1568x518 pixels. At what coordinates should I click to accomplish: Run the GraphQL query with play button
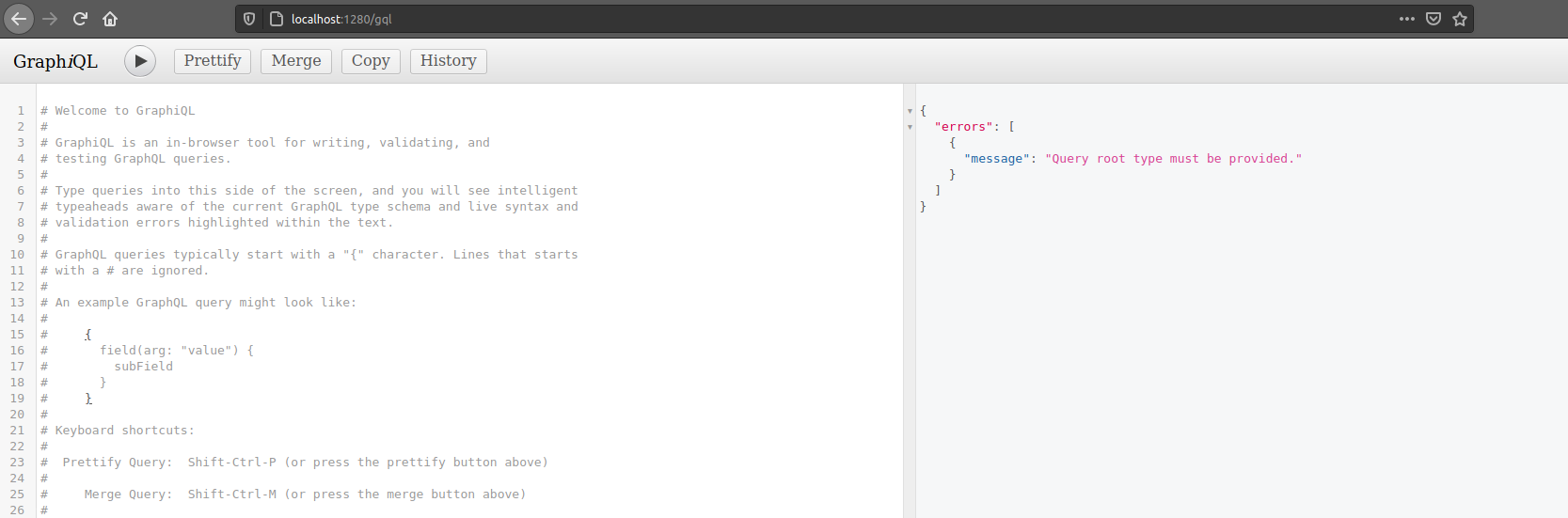coord(140,61)
